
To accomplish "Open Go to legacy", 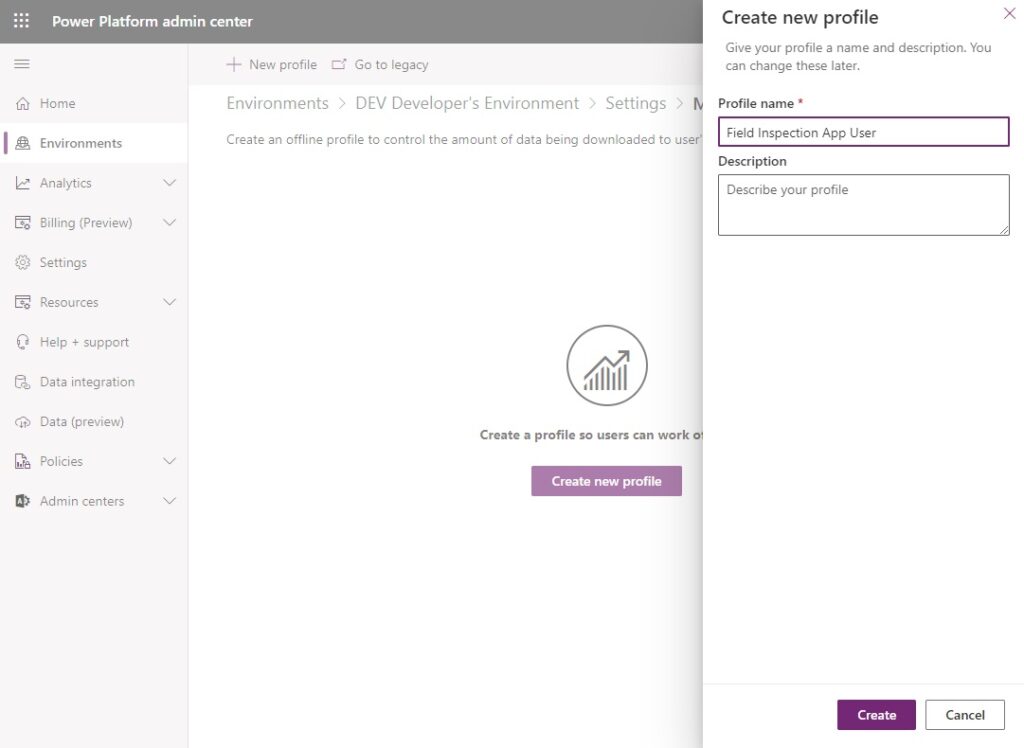I will [x=390, y=63].
